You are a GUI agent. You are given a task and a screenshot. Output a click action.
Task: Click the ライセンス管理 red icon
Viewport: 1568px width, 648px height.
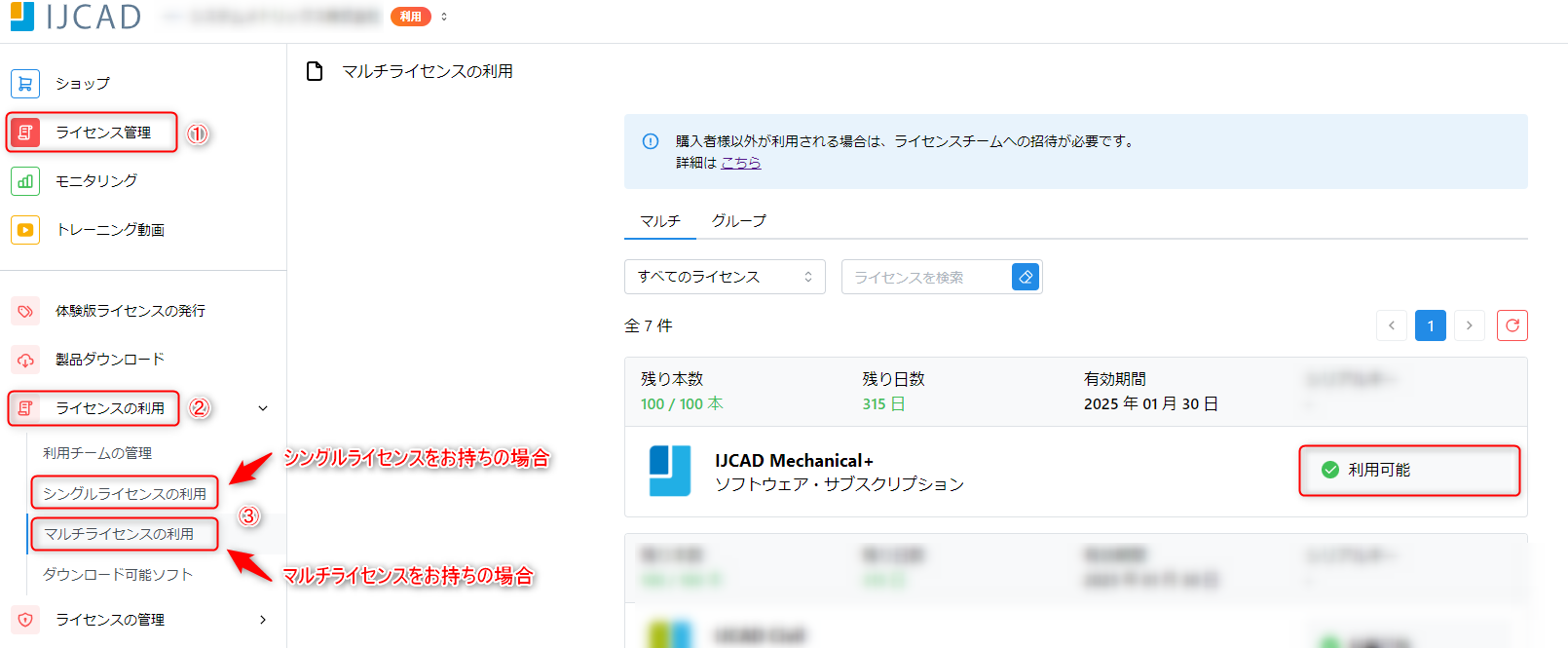25,133
